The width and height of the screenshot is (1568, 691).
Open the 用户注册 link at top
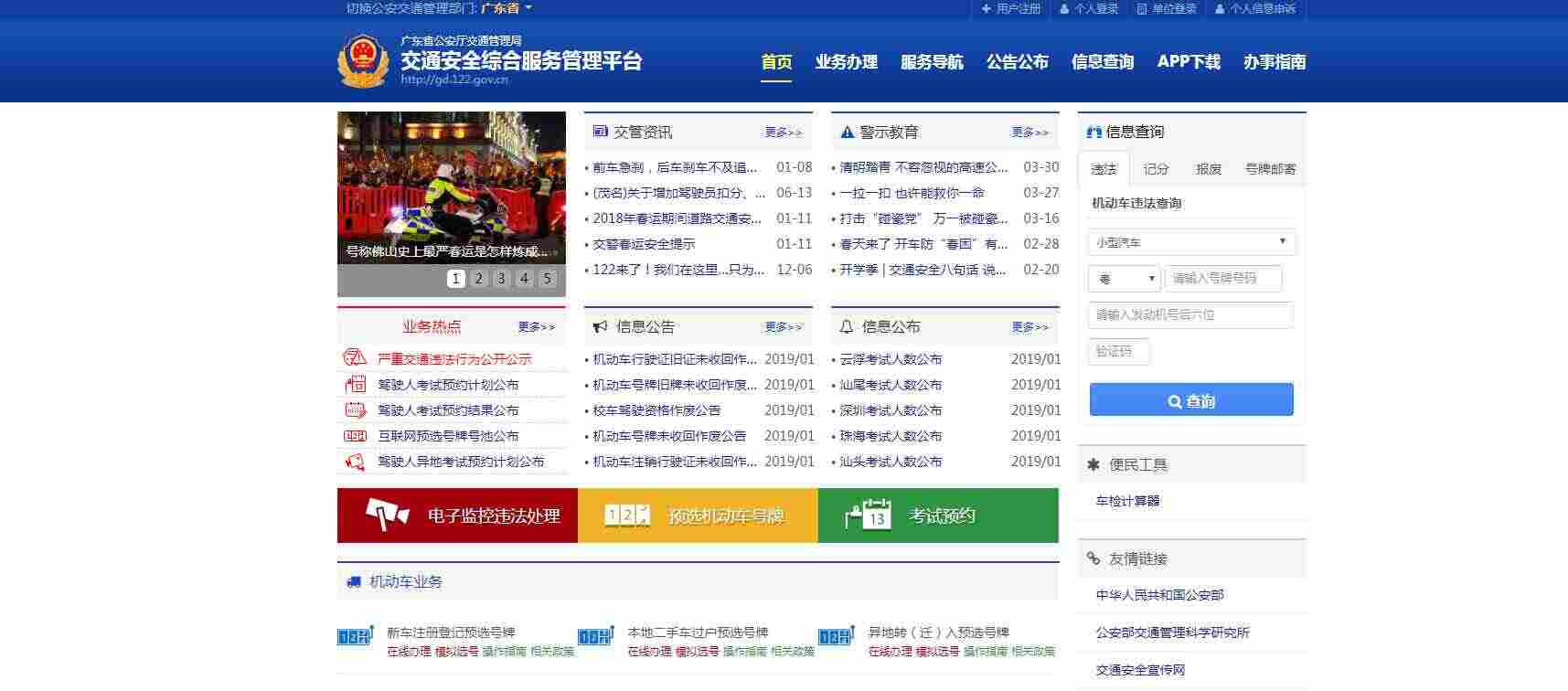pos(1010,8)
